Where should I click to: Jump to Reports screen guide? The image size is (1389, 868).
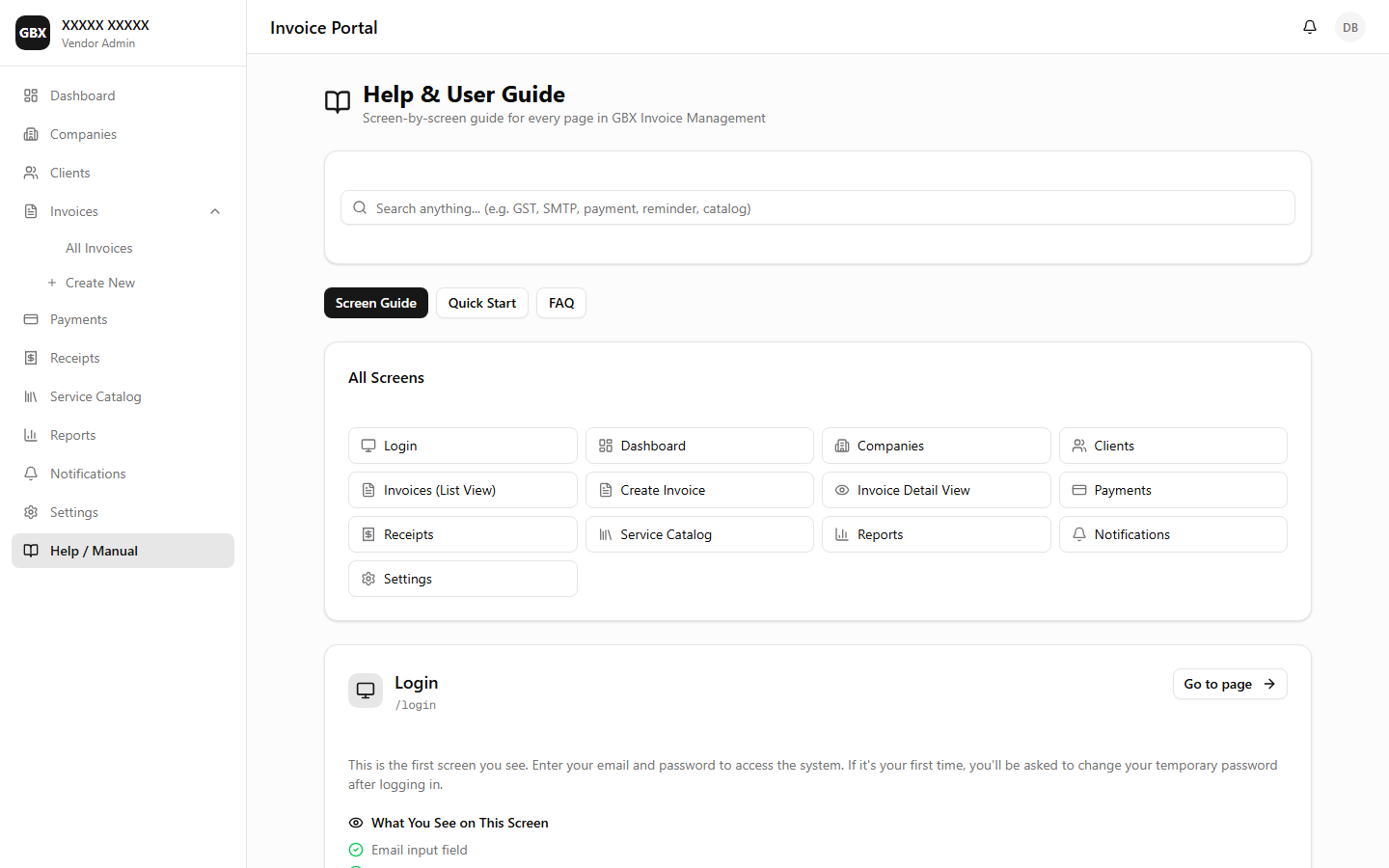[937, 534]
